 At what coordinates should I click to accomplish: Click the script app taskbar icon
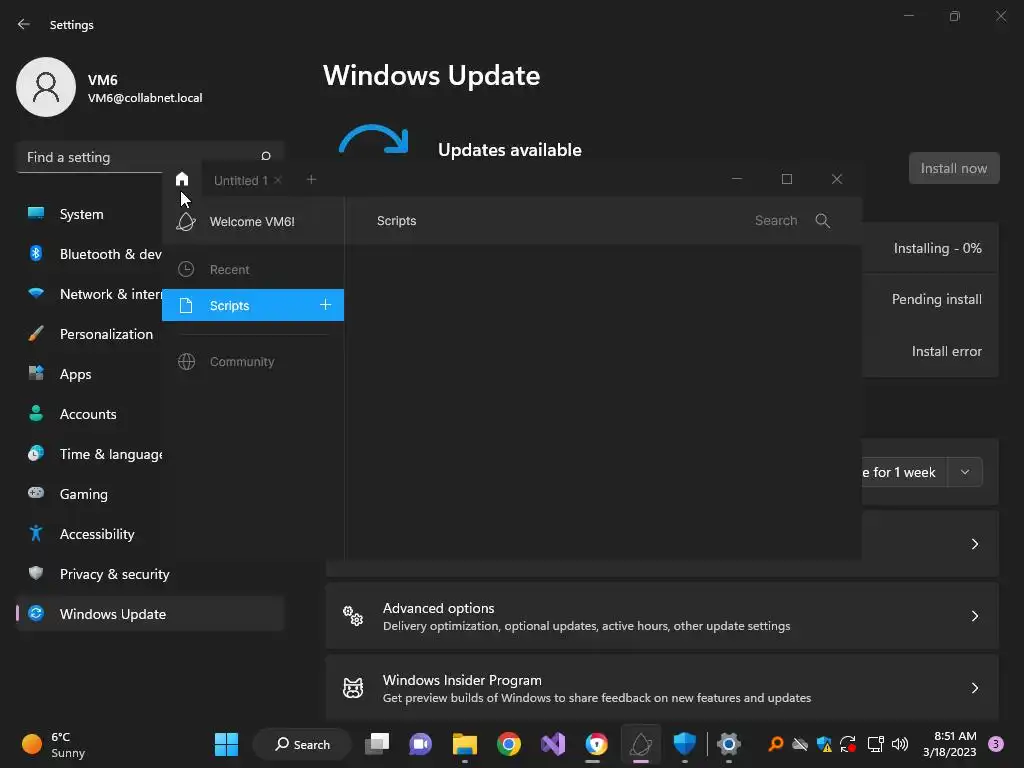[641, 744]
